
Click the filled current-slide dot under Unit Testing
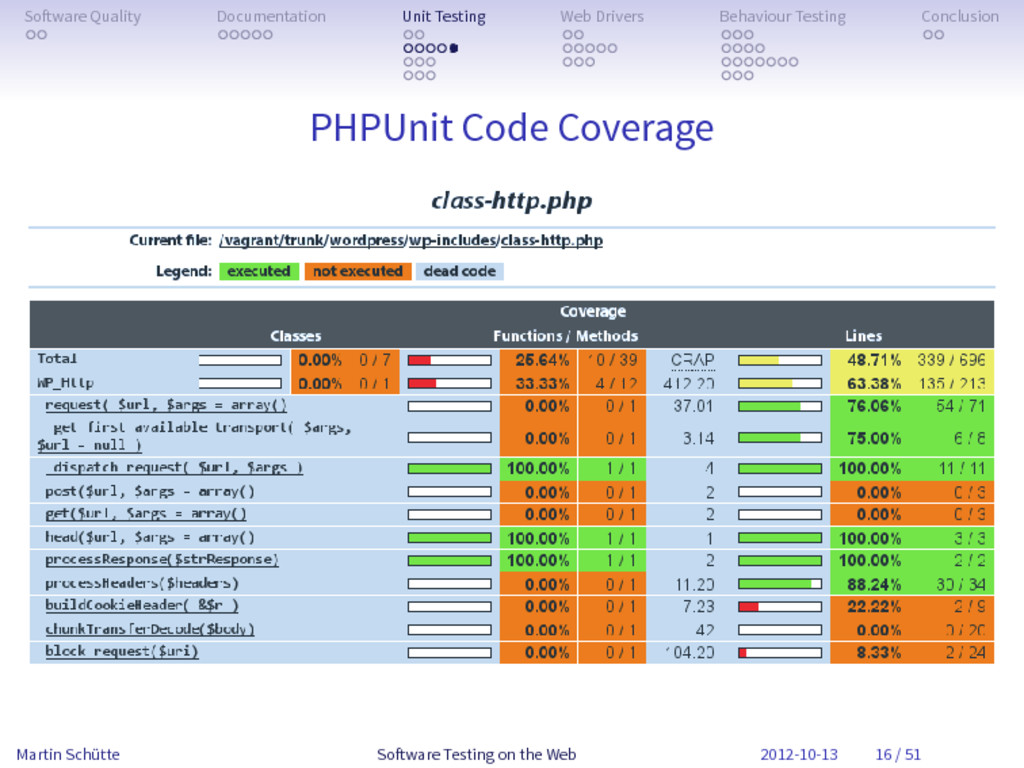(454, 48)
